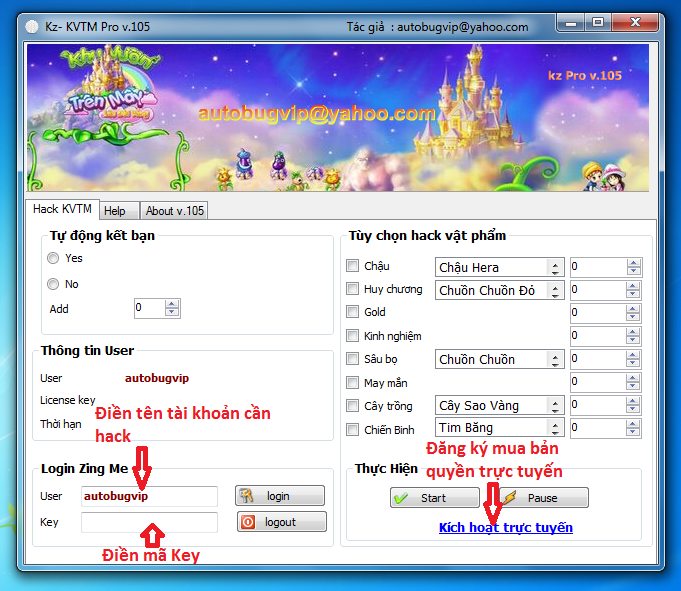The height and width of the screenshot is (591, 681).
Task: Click the Chậu quantity stepper arrows
Action: click(633, 267)
